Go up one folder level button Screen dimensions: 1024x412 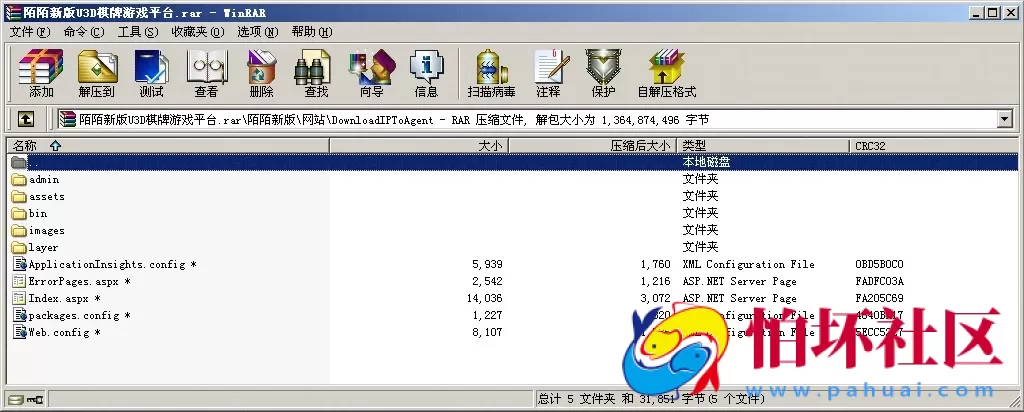(25, 119)
